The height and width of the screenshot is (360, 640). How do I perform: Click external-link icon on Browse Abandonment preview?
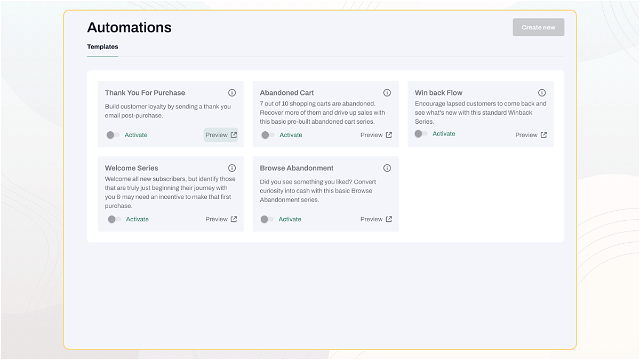pos(389,219)
